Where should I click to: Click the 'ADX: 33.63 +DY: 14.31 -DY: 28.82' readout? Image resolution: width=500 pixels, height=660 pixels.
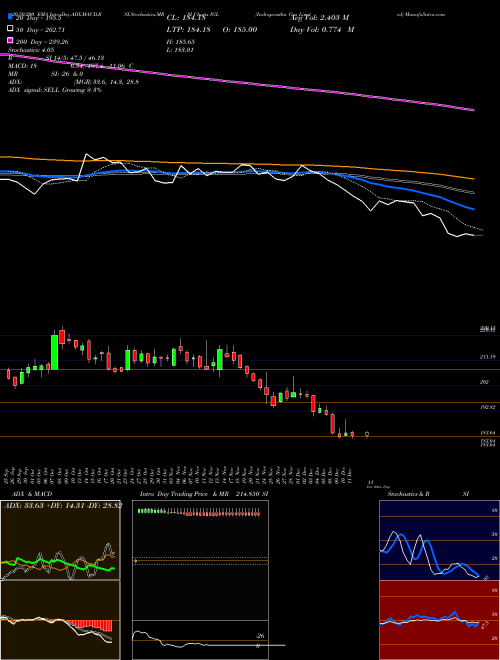(x=63, y=505)
